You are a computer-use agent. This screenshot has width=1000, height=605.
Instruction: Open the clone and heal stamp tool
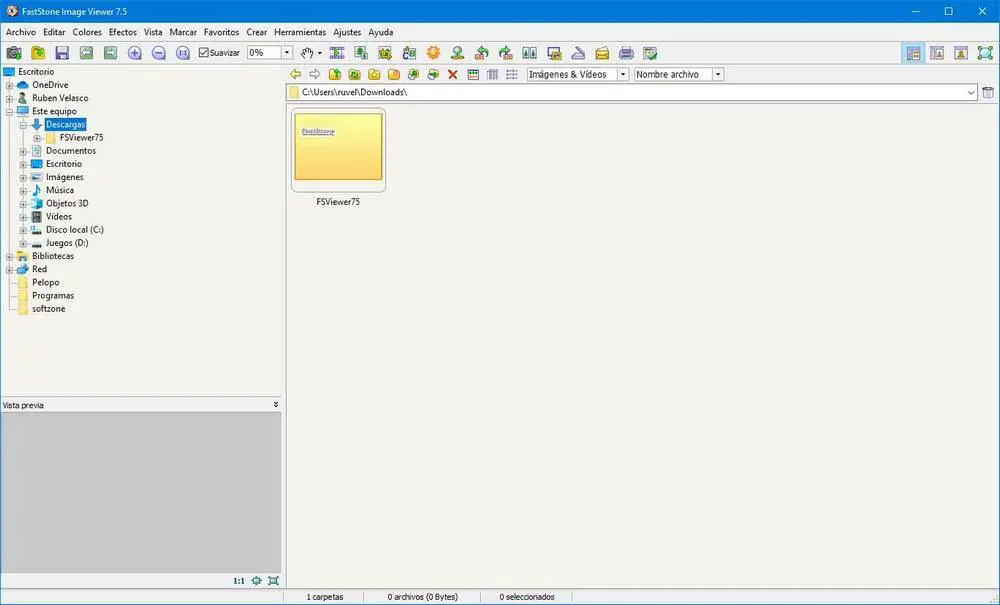pos(457,53)
